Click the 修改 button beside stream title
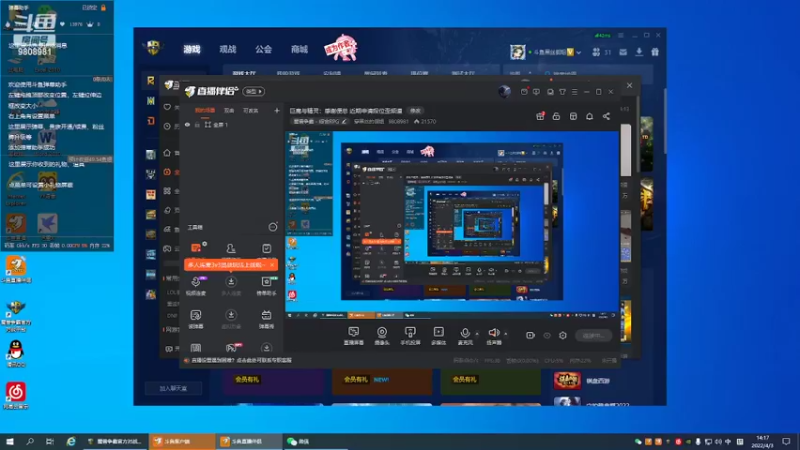This screenshot has height=450, width=800. click(x=416, y=111)
